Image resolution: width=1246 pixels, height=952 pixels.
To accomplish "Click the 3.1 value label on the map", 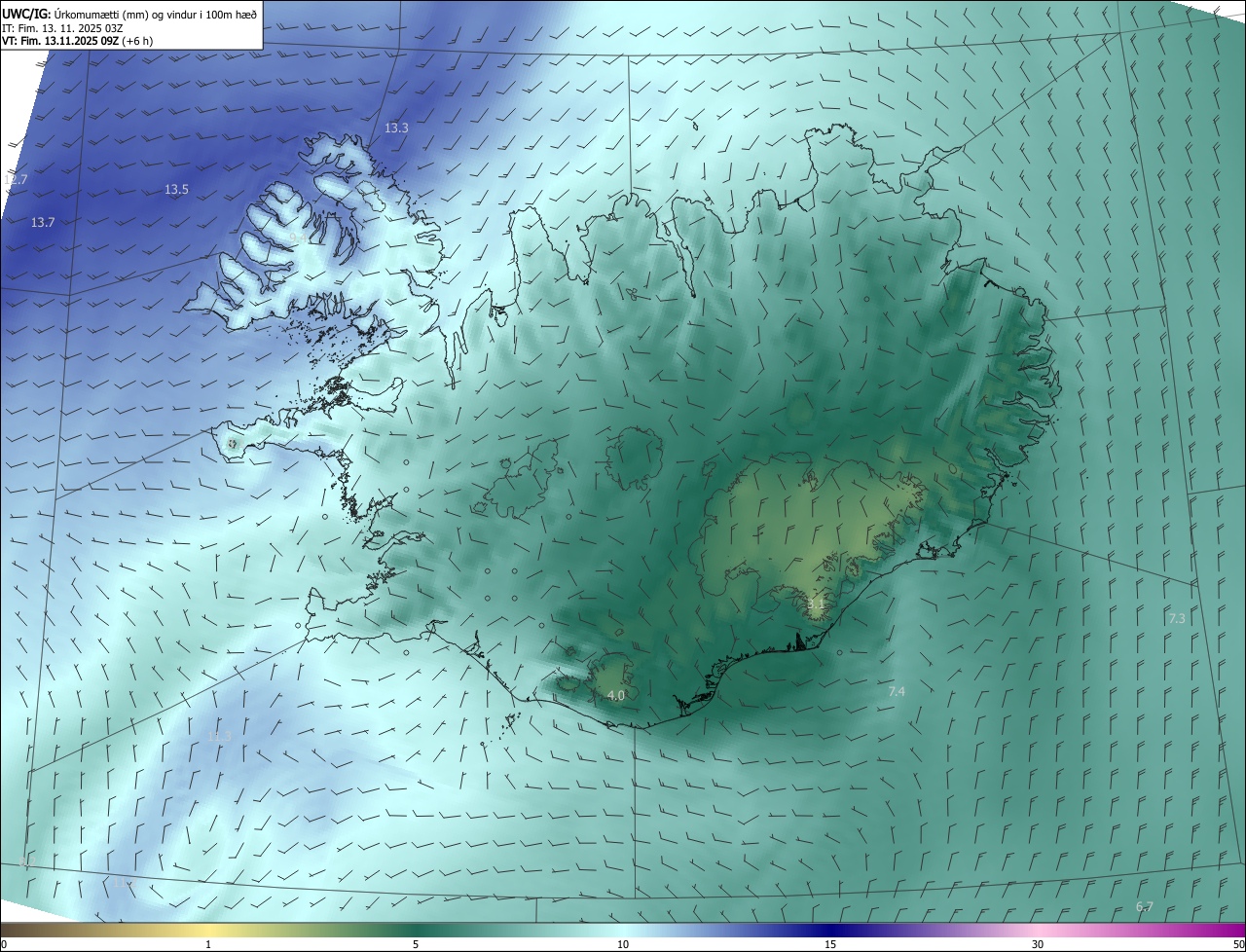I will click(816, 604).
